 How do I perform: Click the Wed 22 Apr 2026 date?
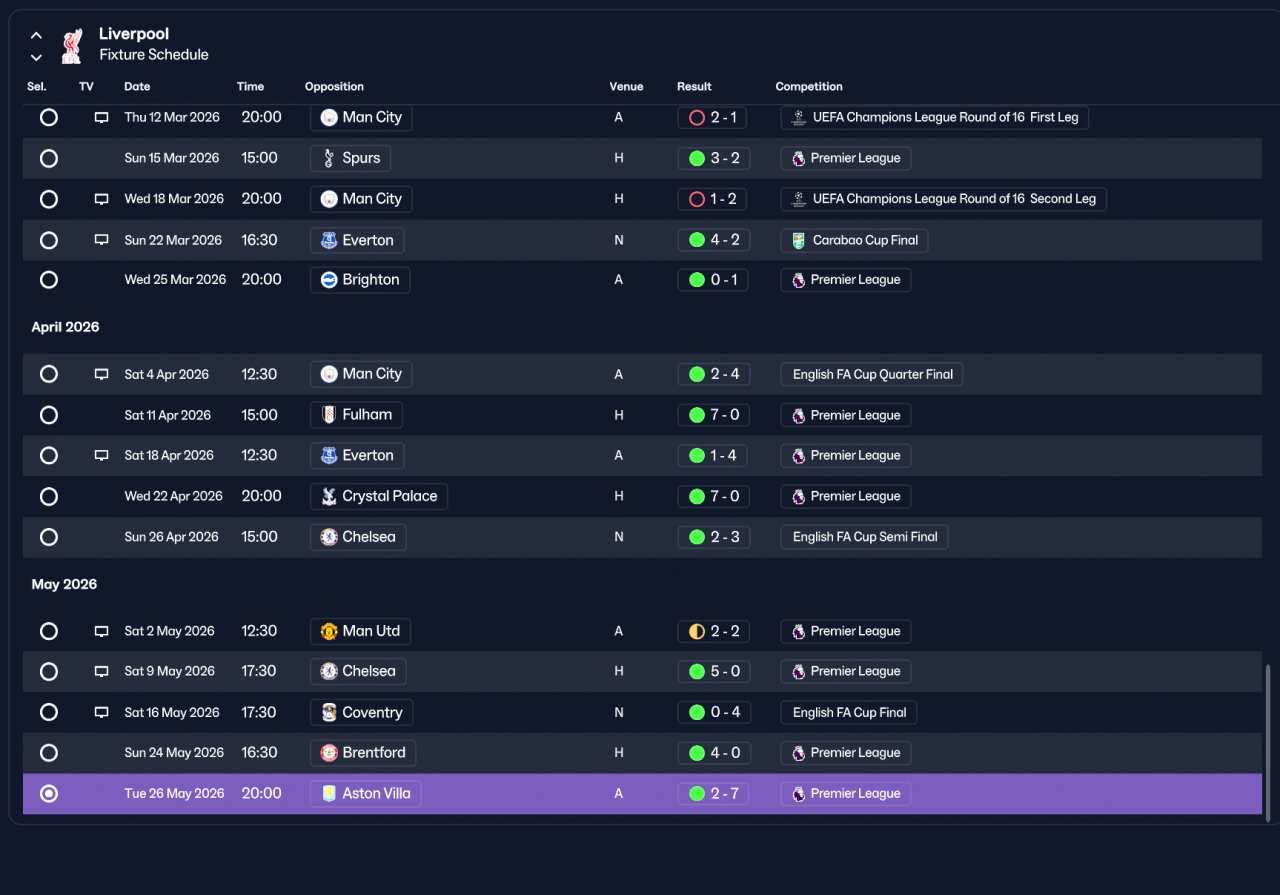pos(174,496)
